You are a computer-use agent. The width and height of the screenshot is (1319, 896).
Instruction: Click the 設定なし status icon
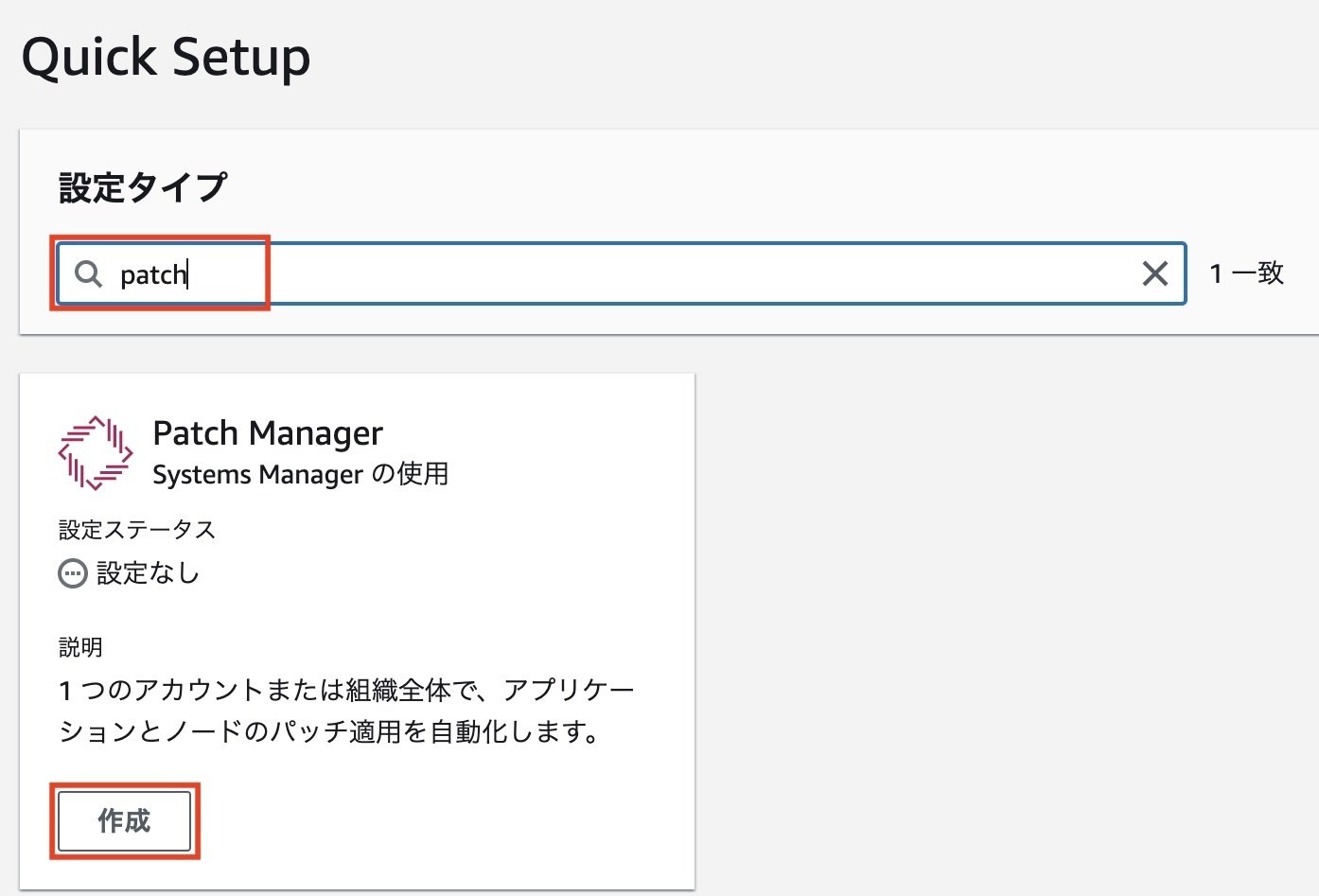coord(73,573)
